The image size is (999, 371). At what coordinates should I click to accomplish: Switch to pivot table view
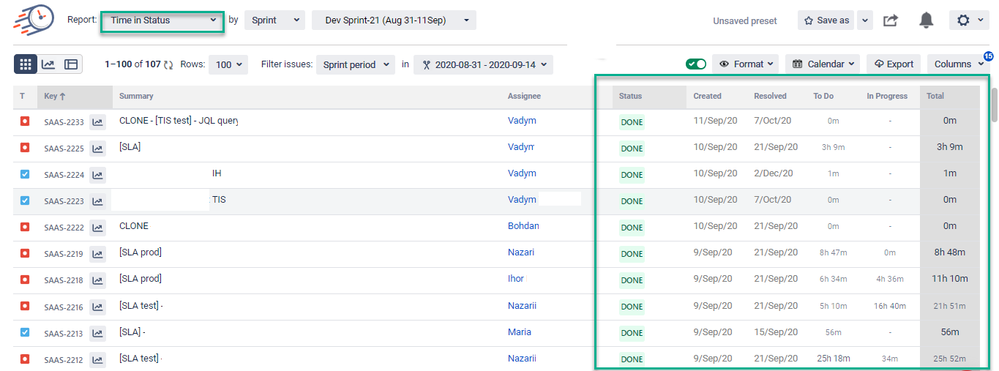click(70, 64)
